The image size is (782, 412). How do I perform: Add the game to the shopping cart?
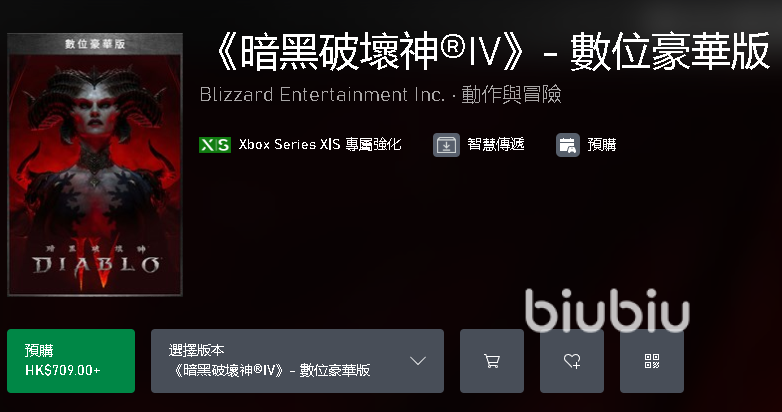(x=492, y=361)
